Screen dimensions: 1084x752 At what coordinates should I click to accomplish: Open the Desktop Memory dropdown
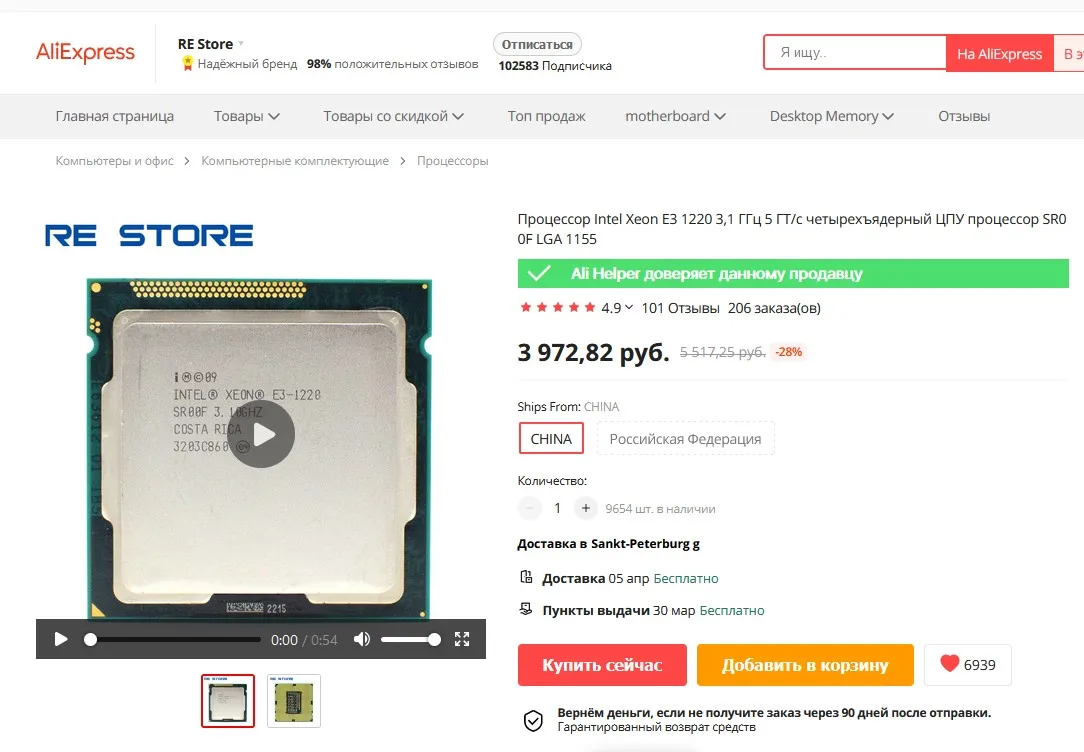coord(832,116)
